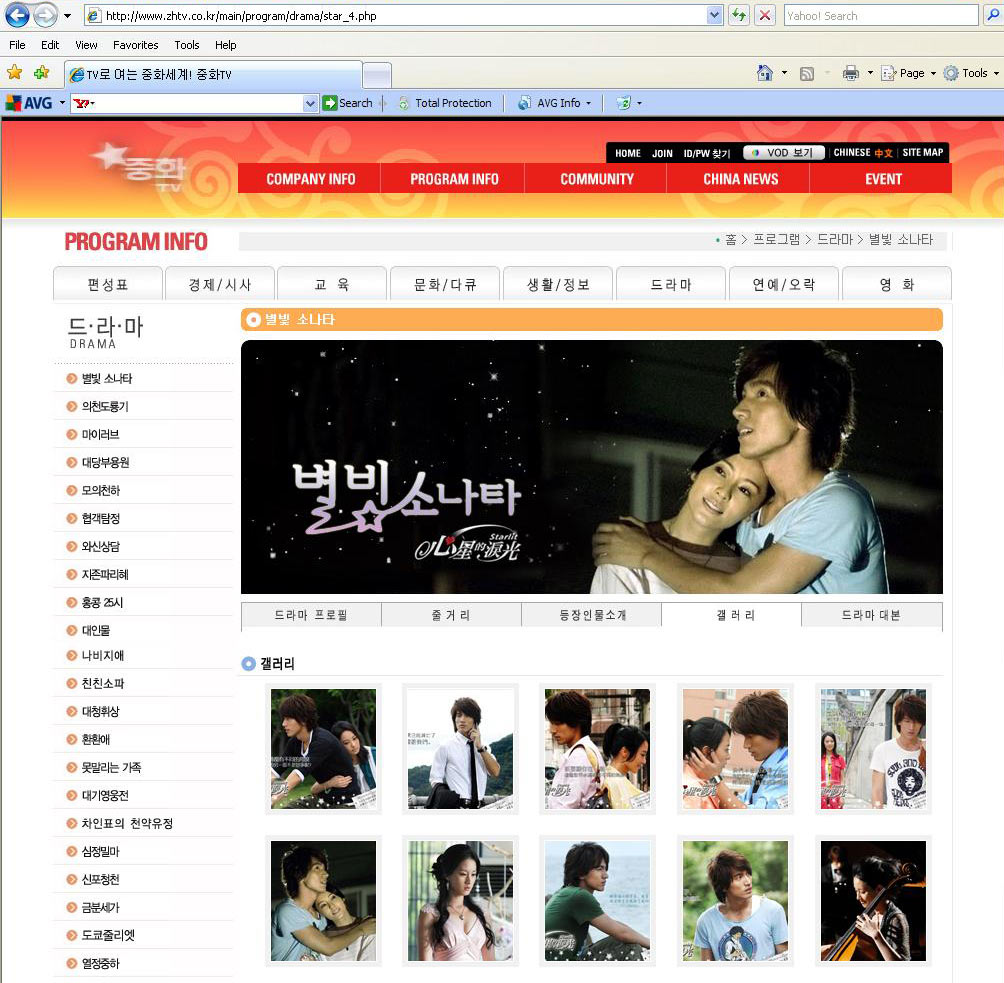Switch to the 등장인물소개 tab

[592, 615]
